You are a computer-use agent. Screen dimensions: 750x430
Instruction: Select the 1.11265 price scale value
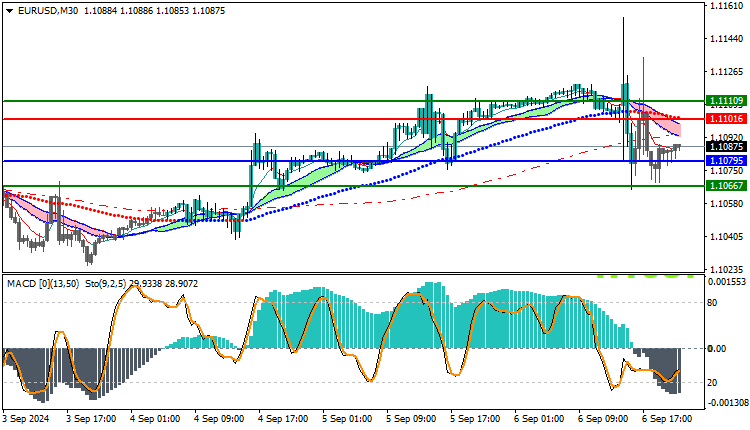point(727,72)
